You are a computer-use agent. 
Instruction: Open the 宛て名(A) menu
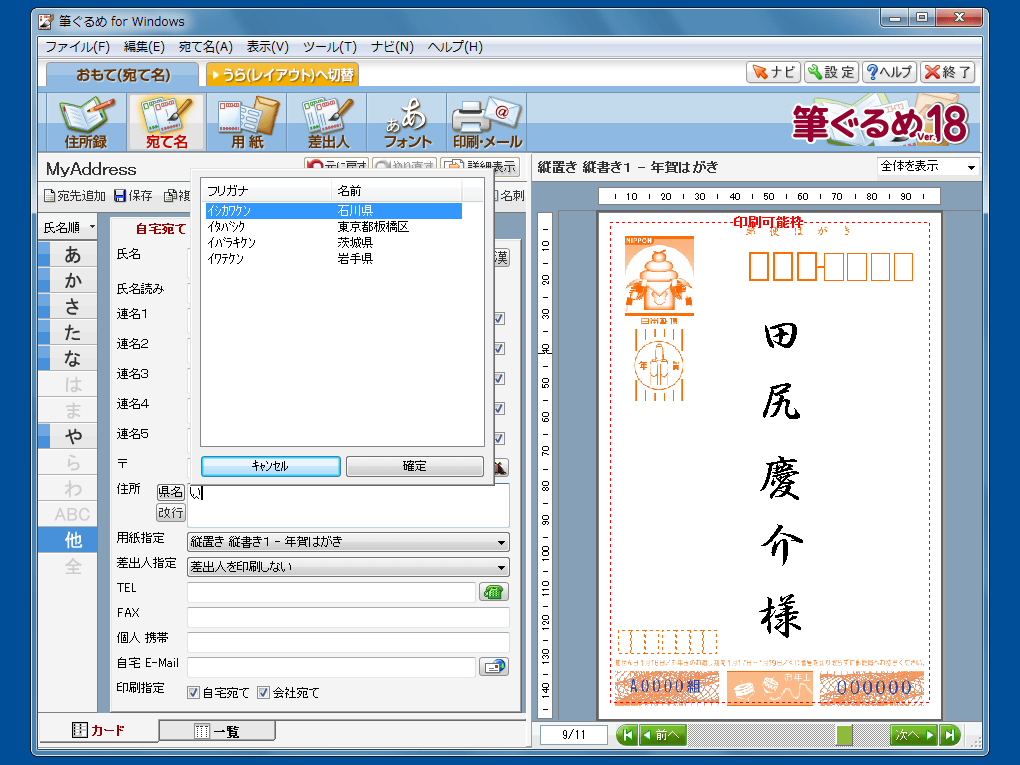(206, 47)
